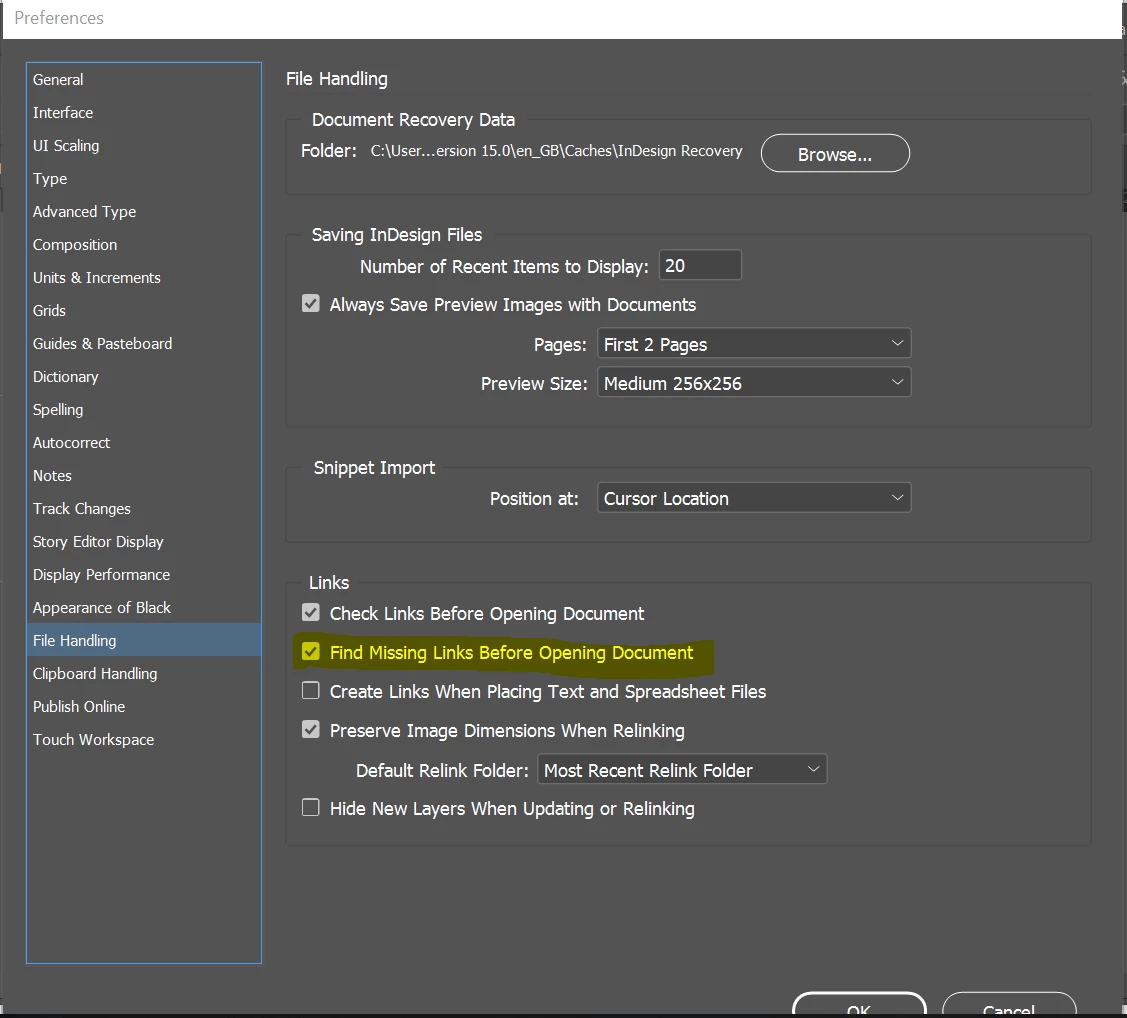Click the recovery folder path text
Image resolution: width=1127 pixels, height=1018 pixels.
(x=556, y=151)
